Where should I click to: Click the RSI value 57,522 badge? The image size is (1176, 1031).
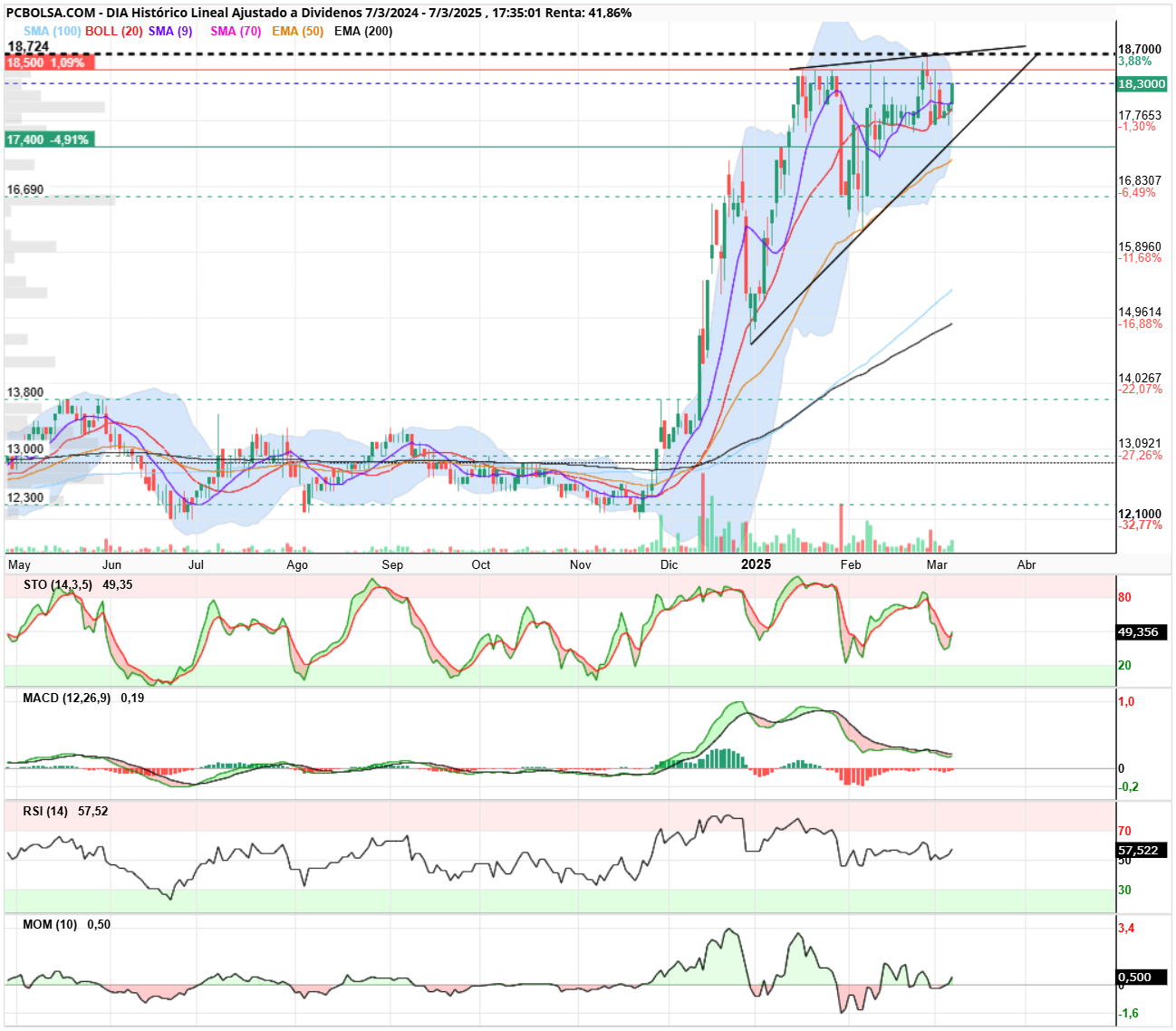[x=1142, y=850]
